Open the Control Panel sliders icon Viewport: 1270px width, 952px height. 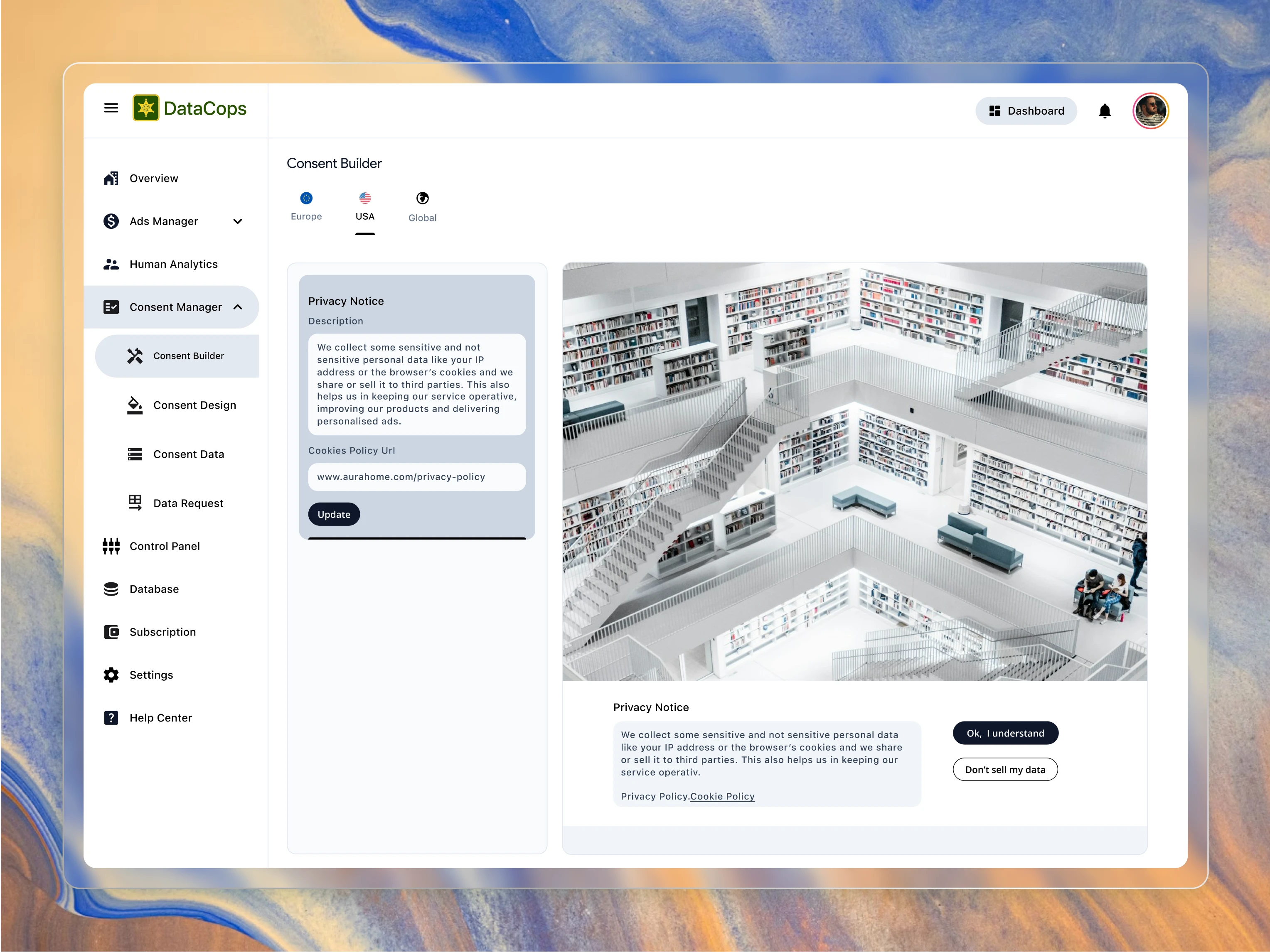[111, 546]
